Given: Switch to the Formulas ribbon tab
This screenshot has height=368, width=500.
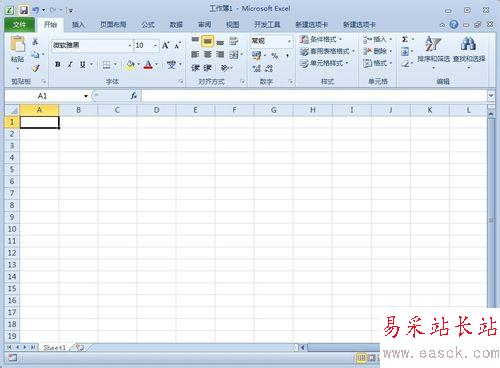Looking at the screenshot, I should pos(148,25).
